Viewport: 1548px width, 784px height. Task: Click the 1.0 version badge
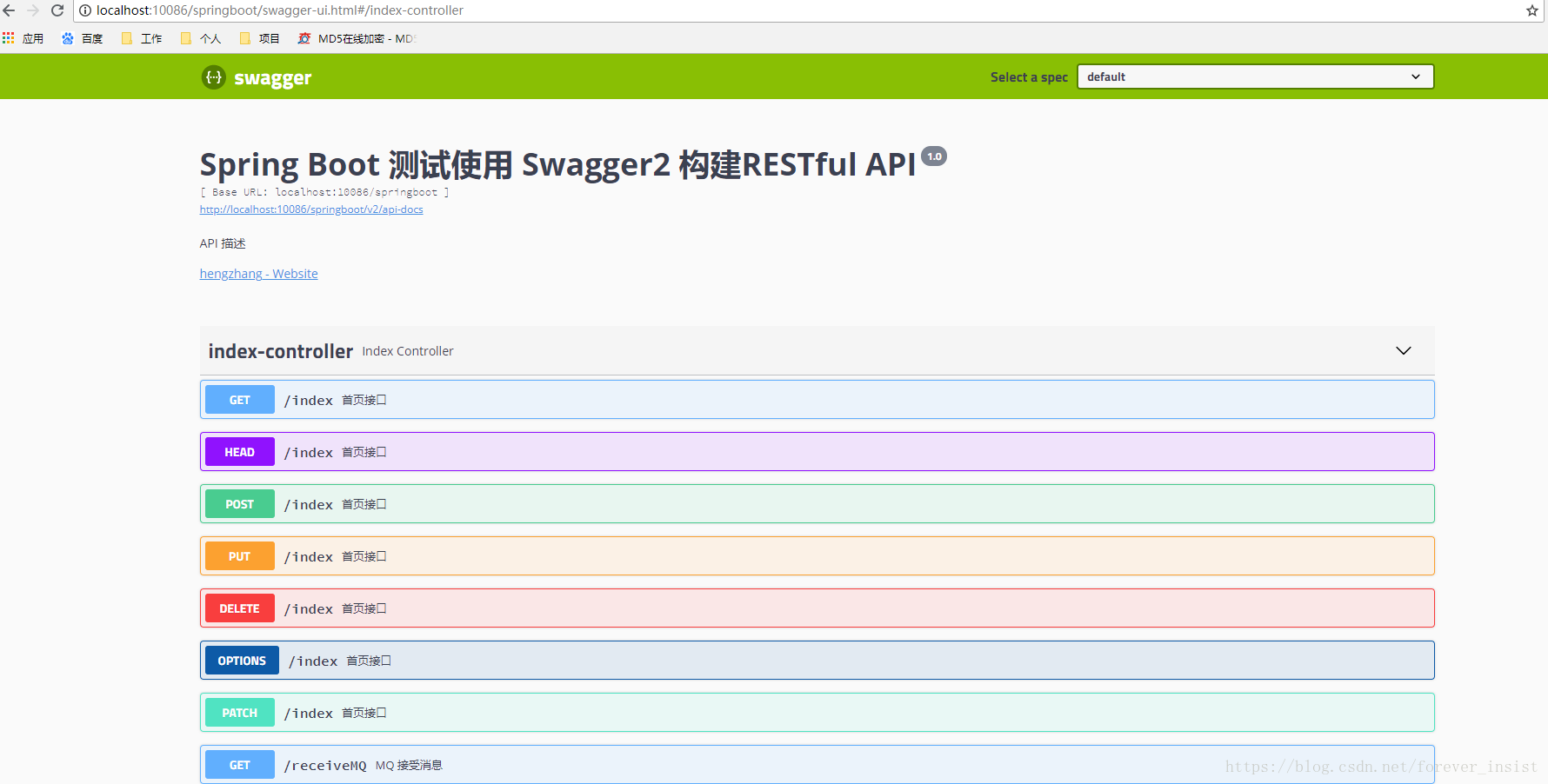pyautogui.click(x=934, y=156)
